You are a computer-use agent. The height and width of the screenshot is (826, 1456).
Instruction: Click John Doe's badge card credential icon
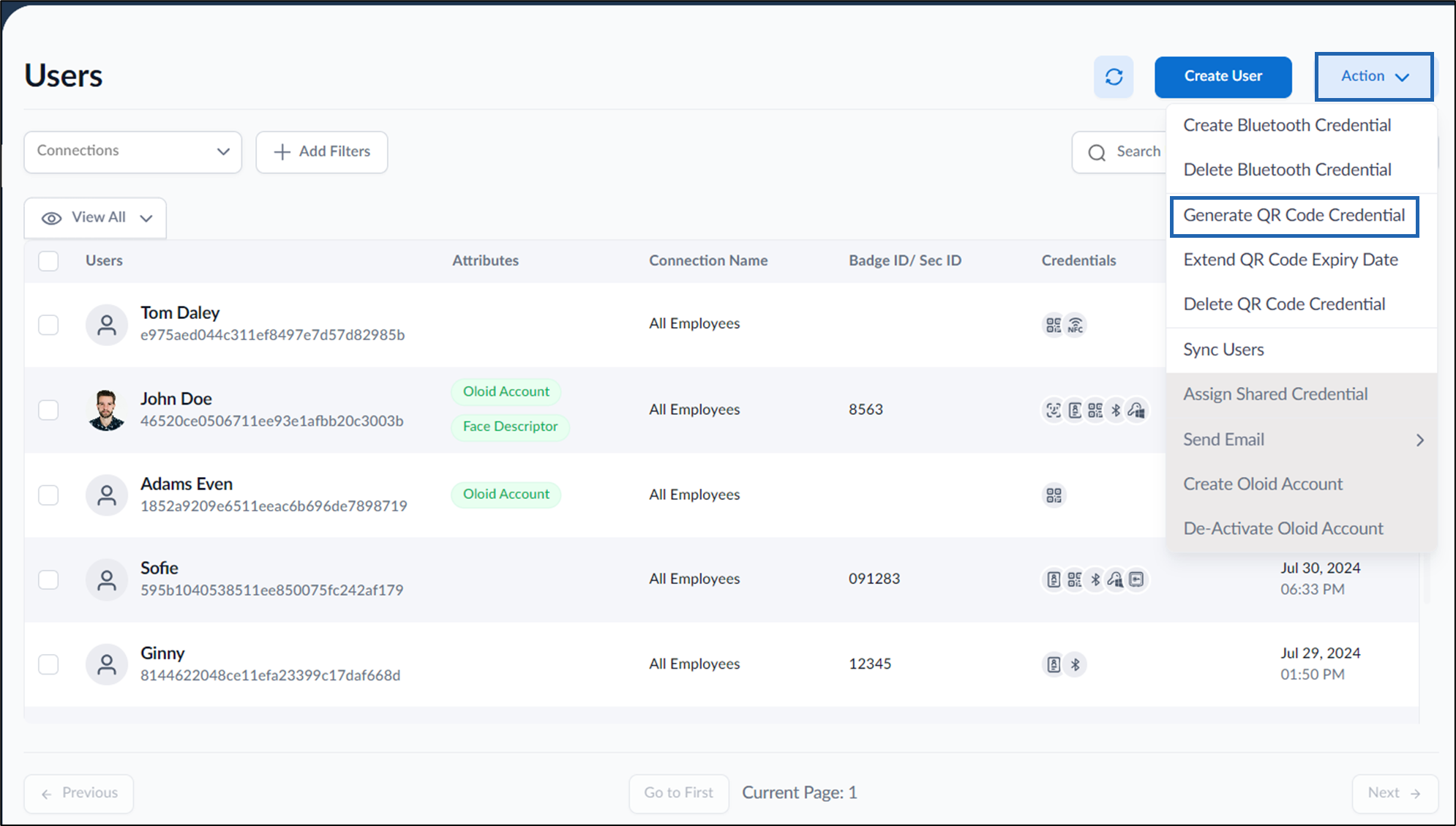pyautogui.click(x=1074, y=410)
